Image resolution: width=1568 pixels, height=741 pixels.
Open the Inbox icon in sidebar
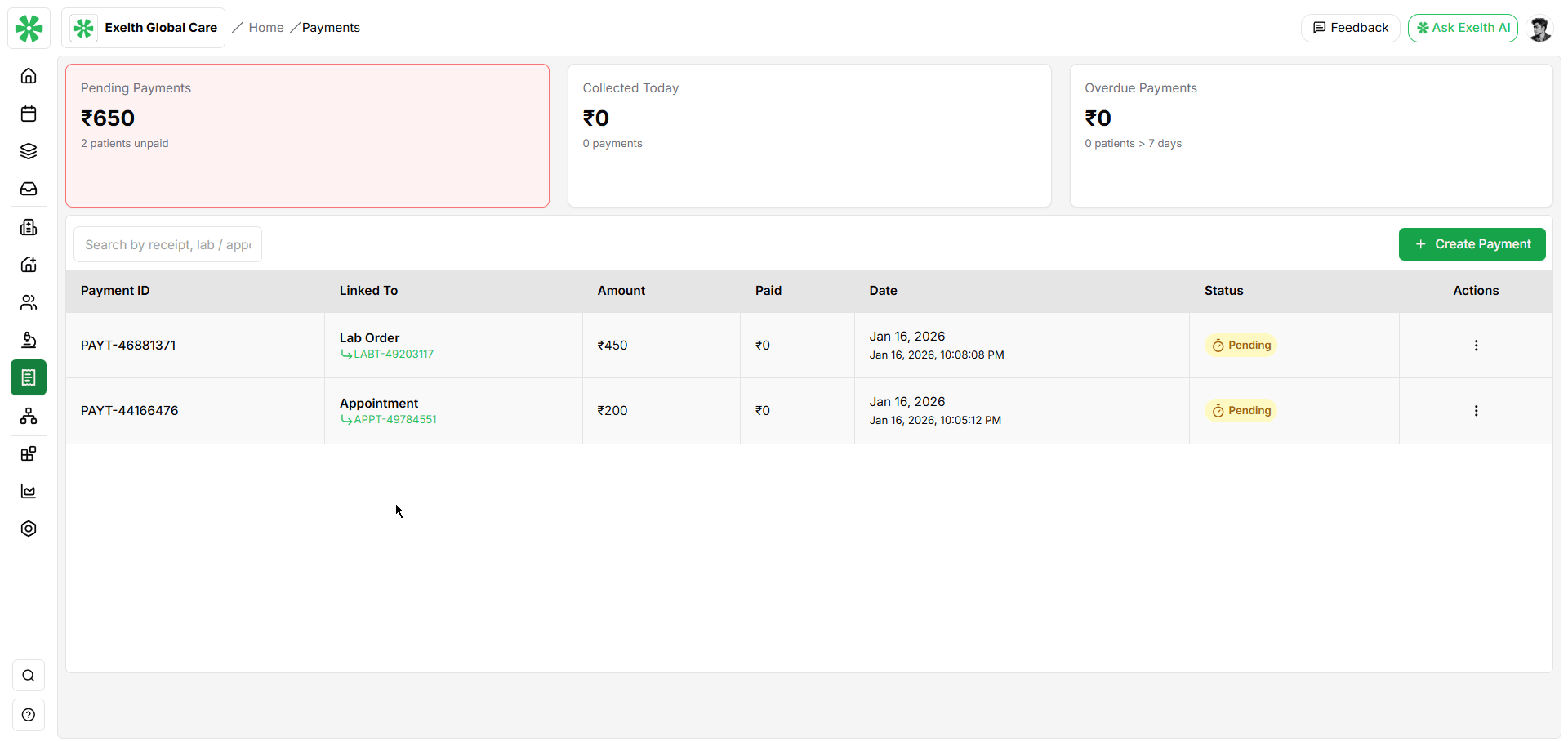click(29, 189)
